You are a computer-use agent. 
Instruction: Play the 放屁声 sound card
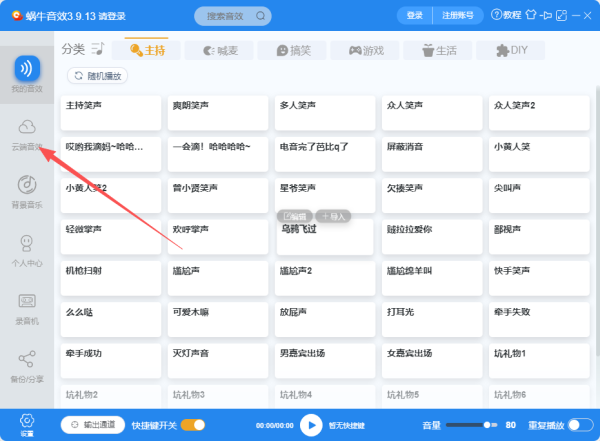(x=325, y=320)
